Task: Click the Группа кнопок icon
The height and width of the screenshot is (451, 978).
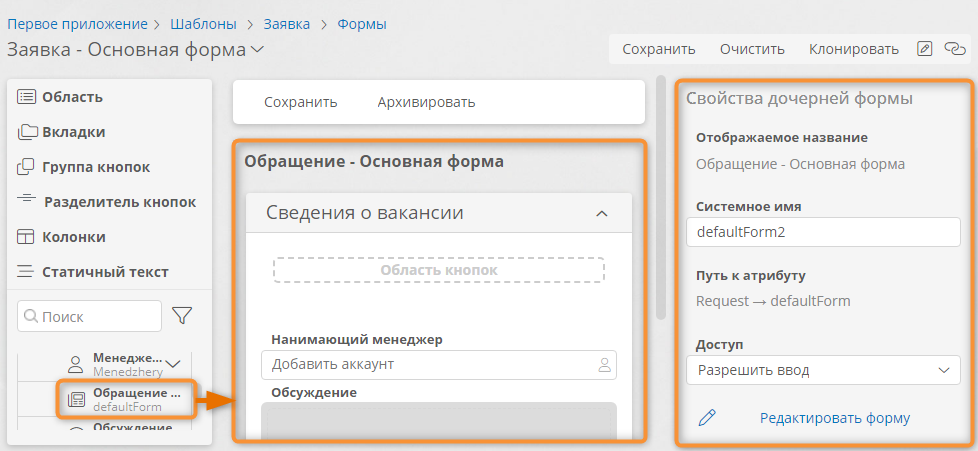Action: 26,167
